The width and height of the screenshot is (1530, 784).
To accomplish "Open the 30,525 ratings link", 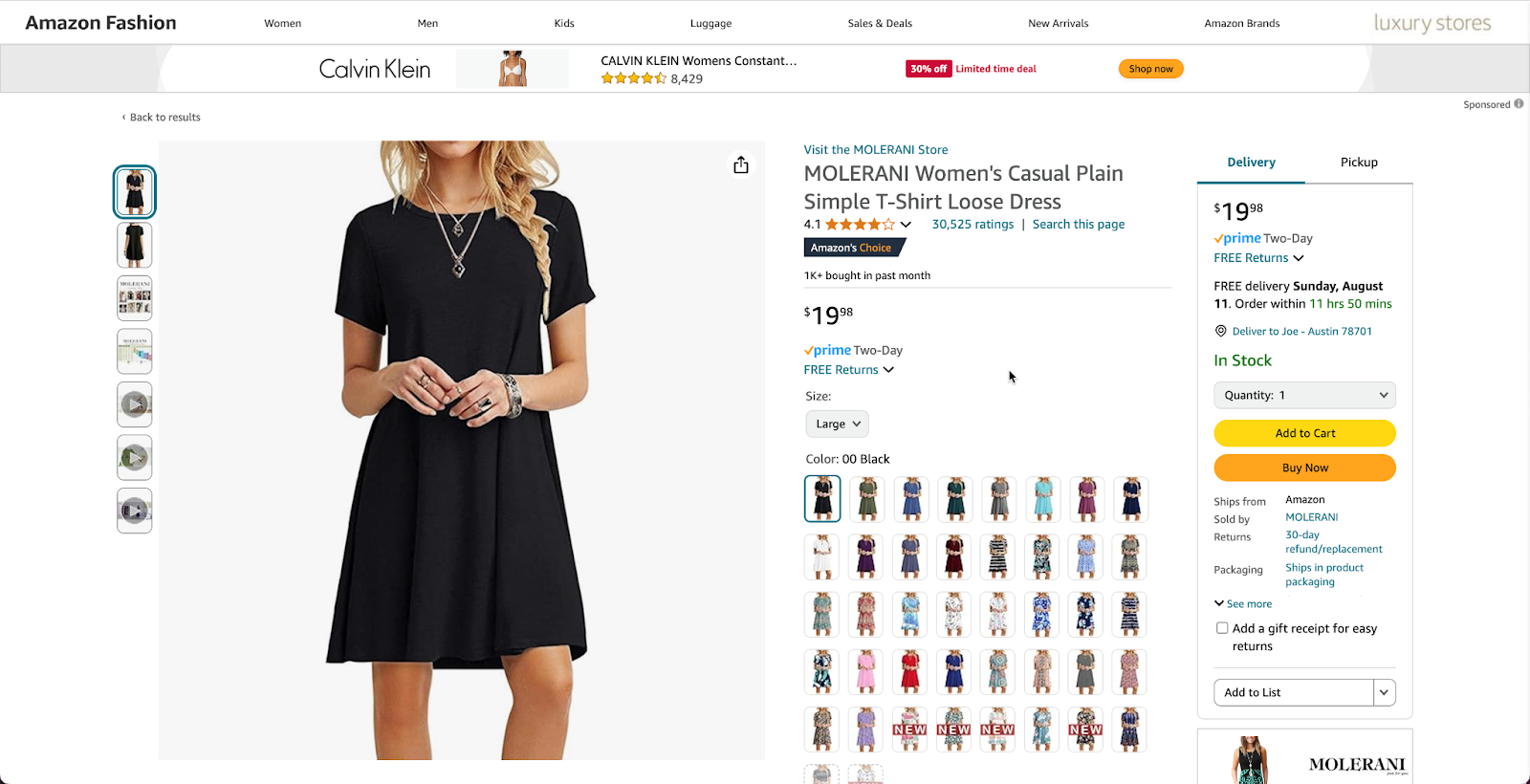I will coord(973,224).
